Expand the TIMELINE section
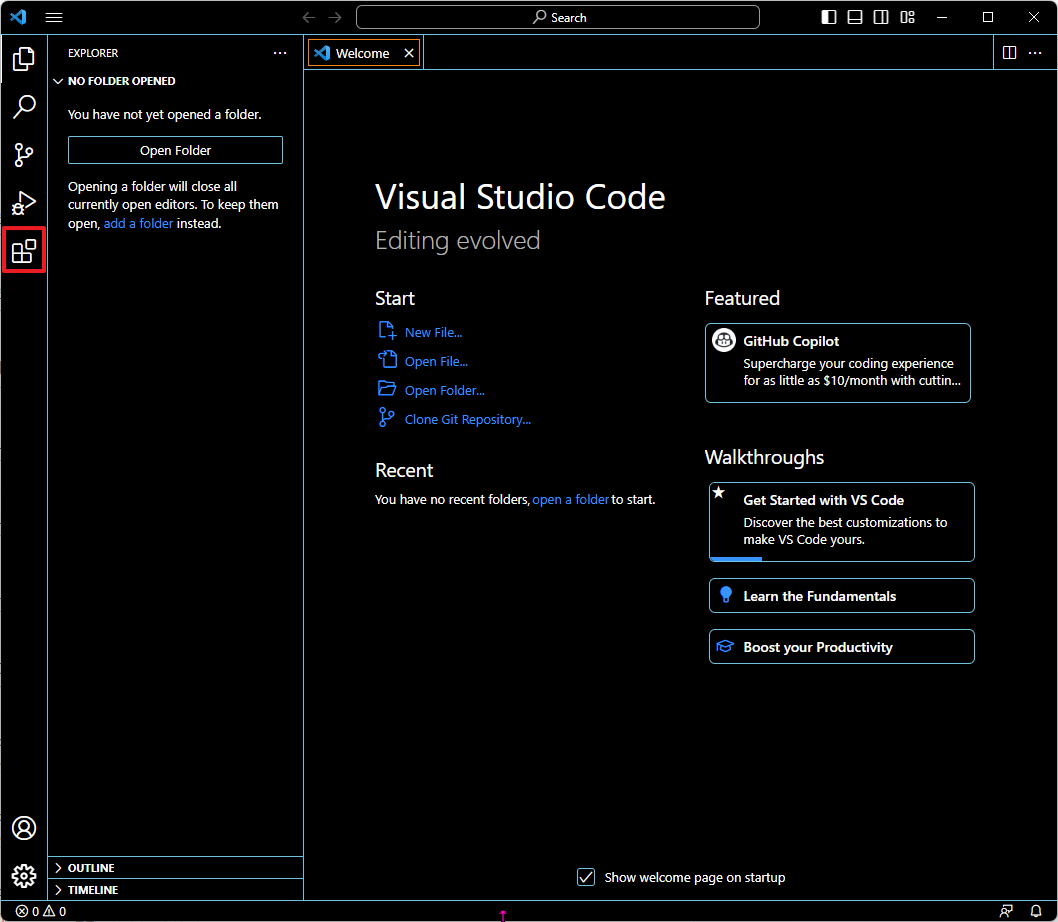 click(175, 890)
